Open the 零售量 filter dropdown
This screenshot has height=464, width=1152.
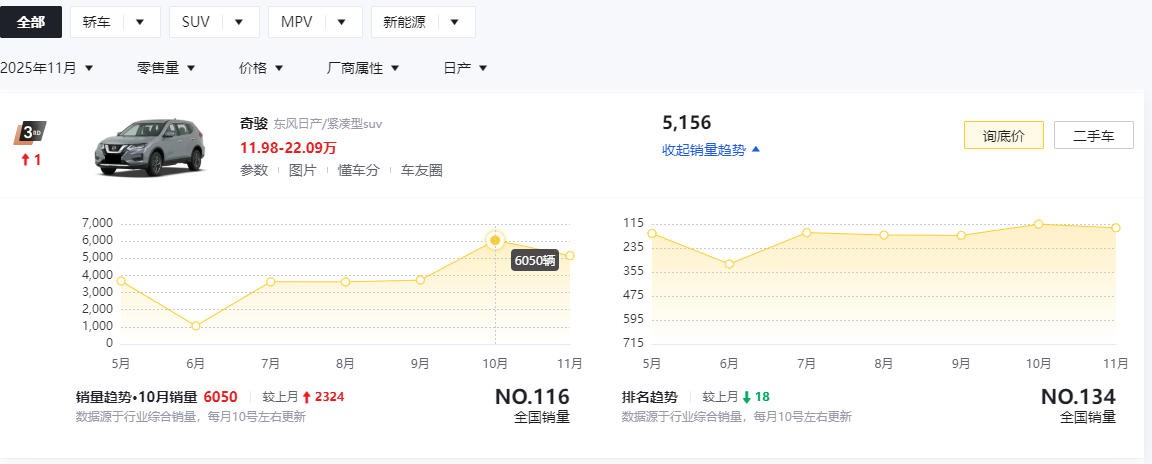click(x=166, y=68)
